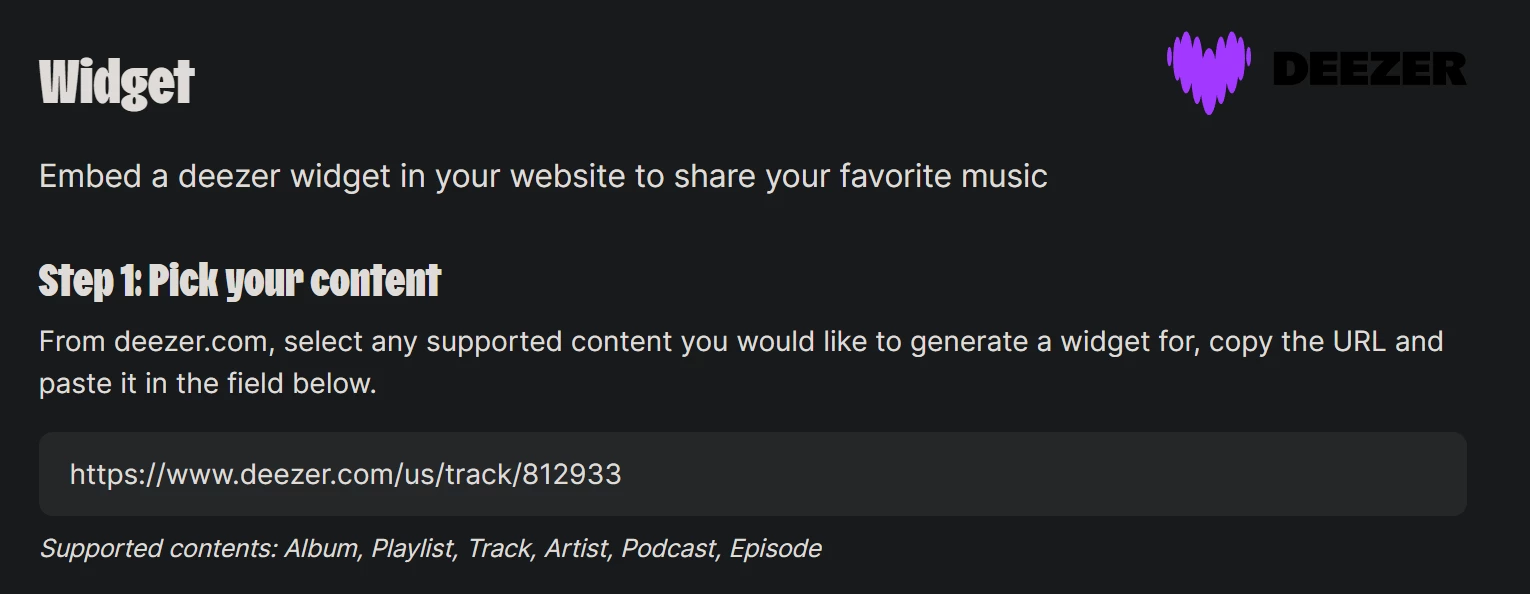Click the 'Supported contents:' label

158,549
